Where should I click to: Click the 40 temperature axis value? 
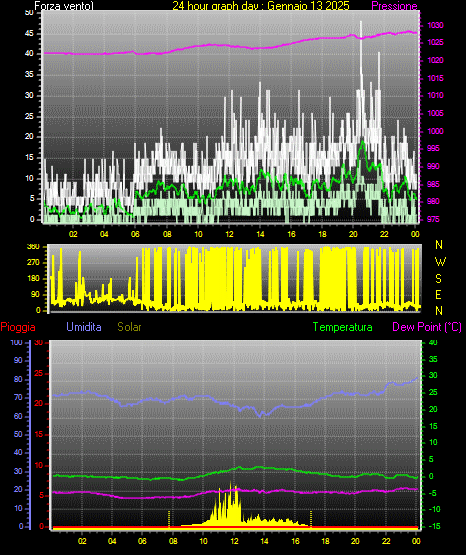[x=433, y=342]
